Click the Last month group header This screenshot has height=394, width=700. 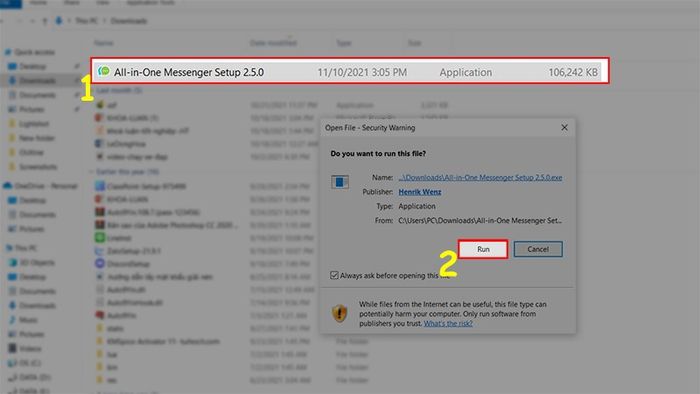pos(119,90)
